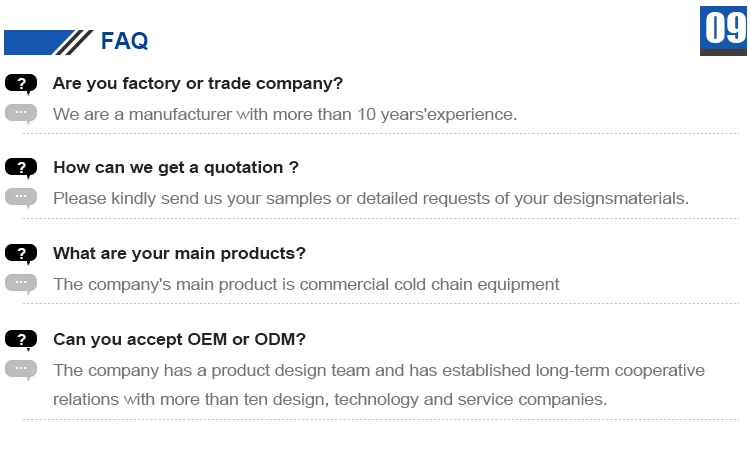Click the question icon beside OEM or ODM question
The image size is (750, 467).
21,340
